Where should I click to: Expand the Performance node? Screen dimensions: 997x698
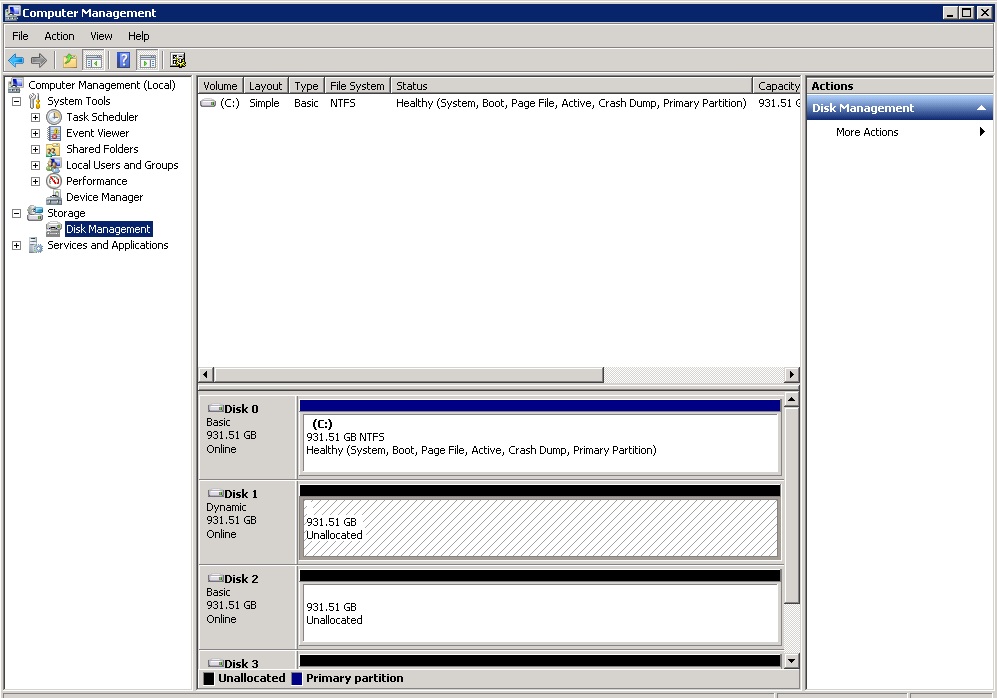pyautogui.click(x=36, y=181)
